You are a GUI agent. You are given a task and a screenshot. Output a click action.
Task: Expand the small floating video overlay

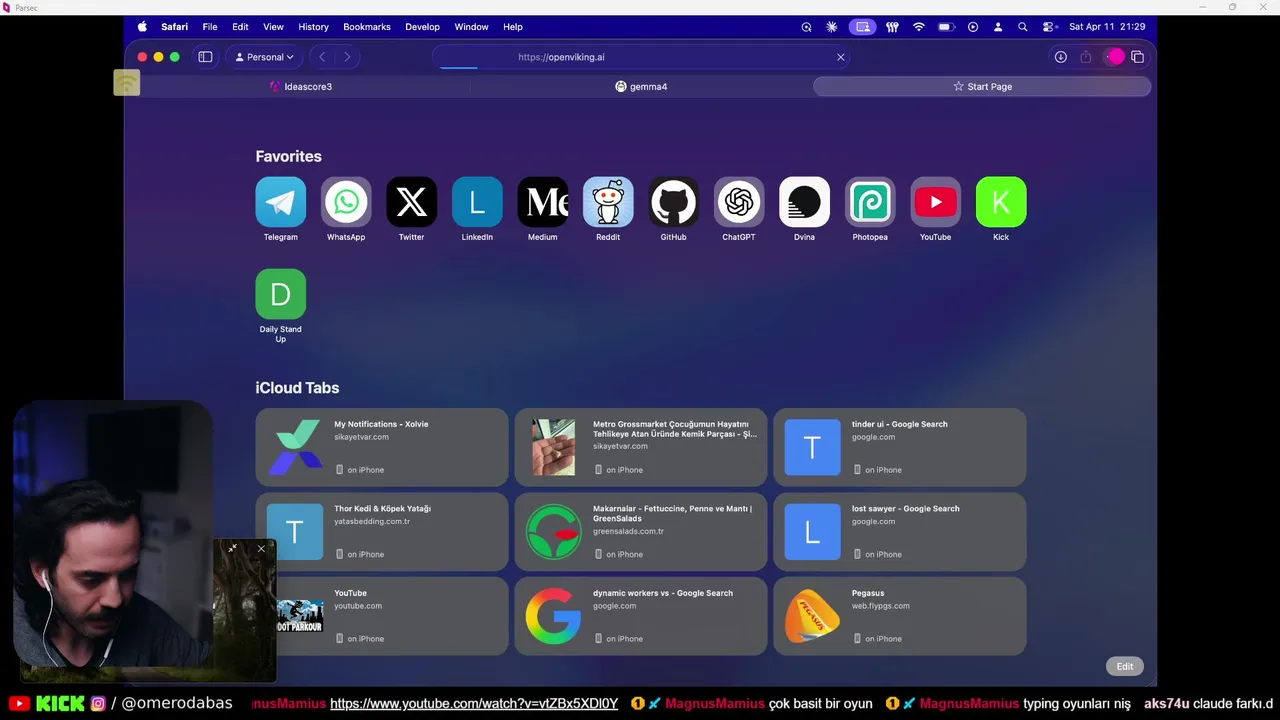pyautogui.click(x=232, y=548)
